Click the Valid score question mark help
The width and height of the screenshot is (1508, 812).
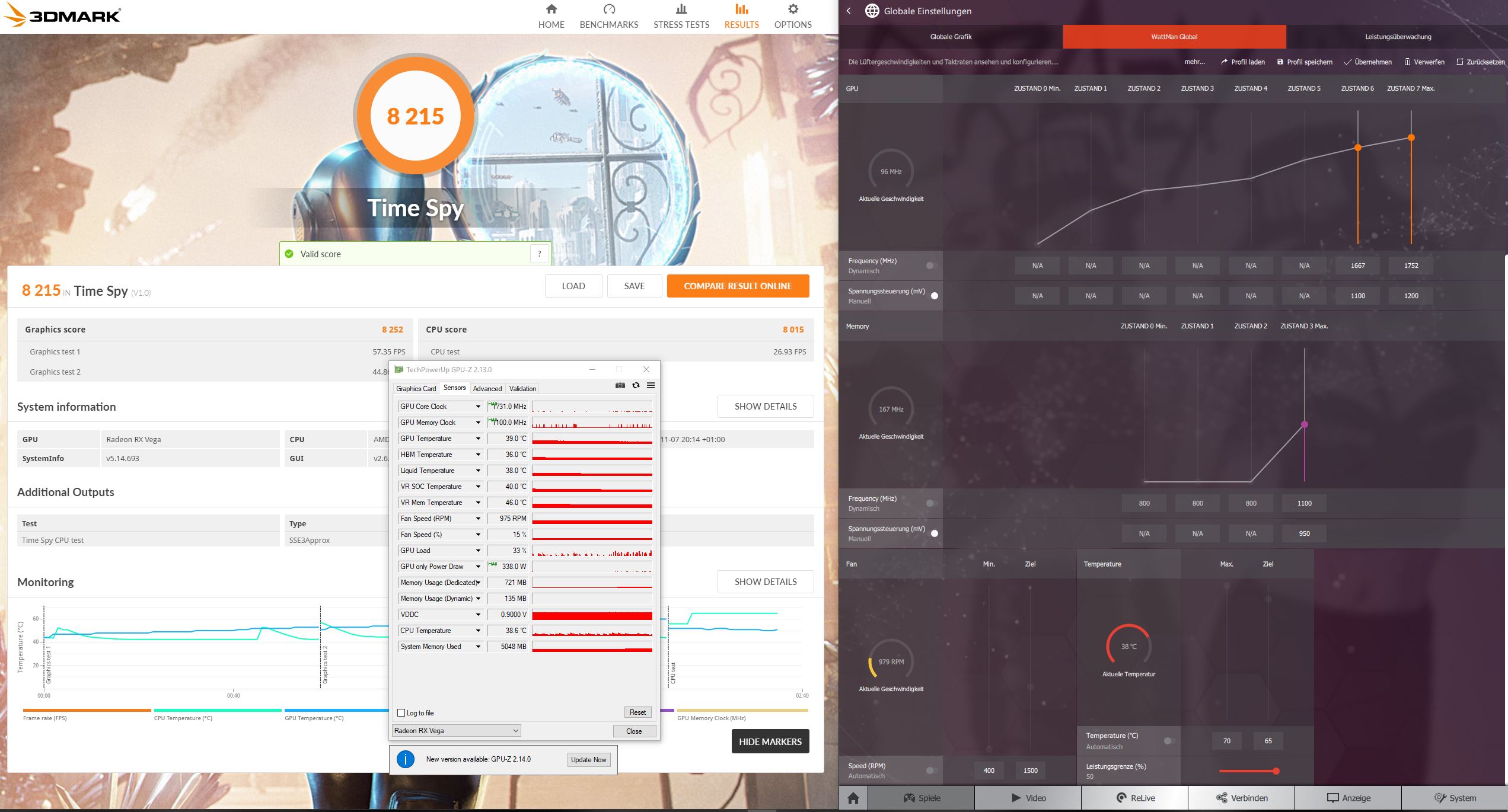tap(539, 254)
